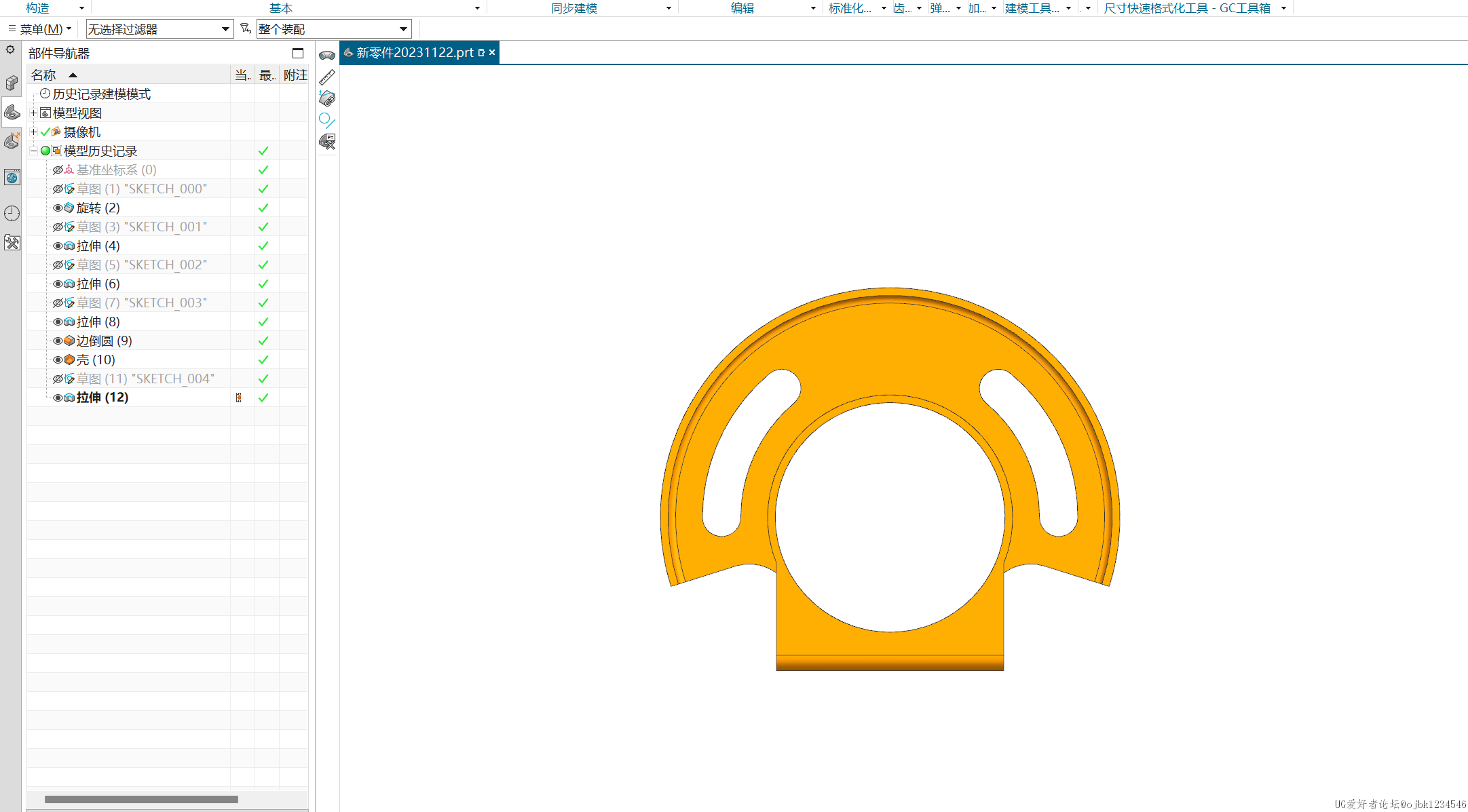Close the 新零件20231122.prt tab
The width and height of the screenshot is (1468, 812).
tap(492, 52)
